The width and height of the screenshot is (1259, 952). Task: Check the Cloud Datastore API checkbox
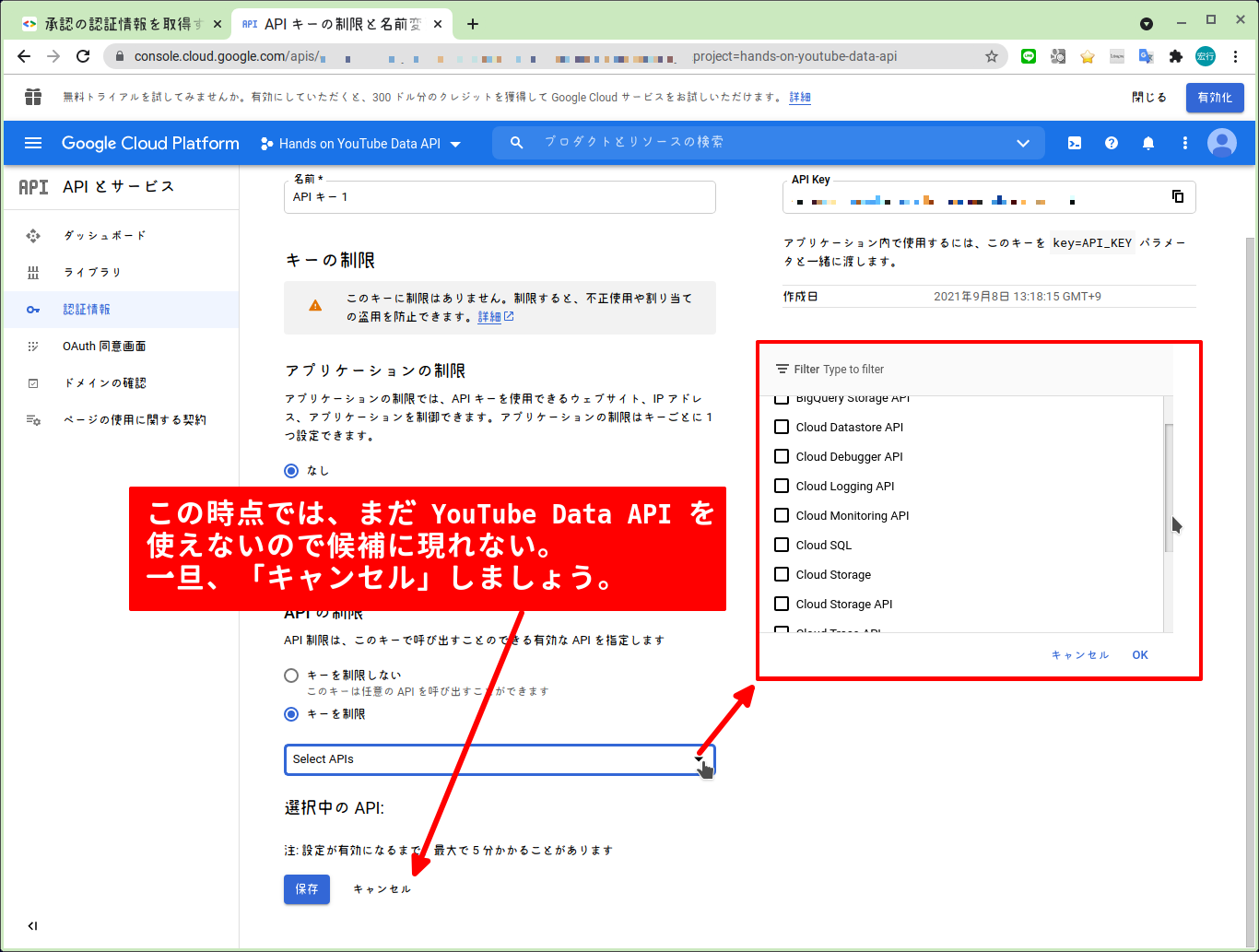point(782,427)
